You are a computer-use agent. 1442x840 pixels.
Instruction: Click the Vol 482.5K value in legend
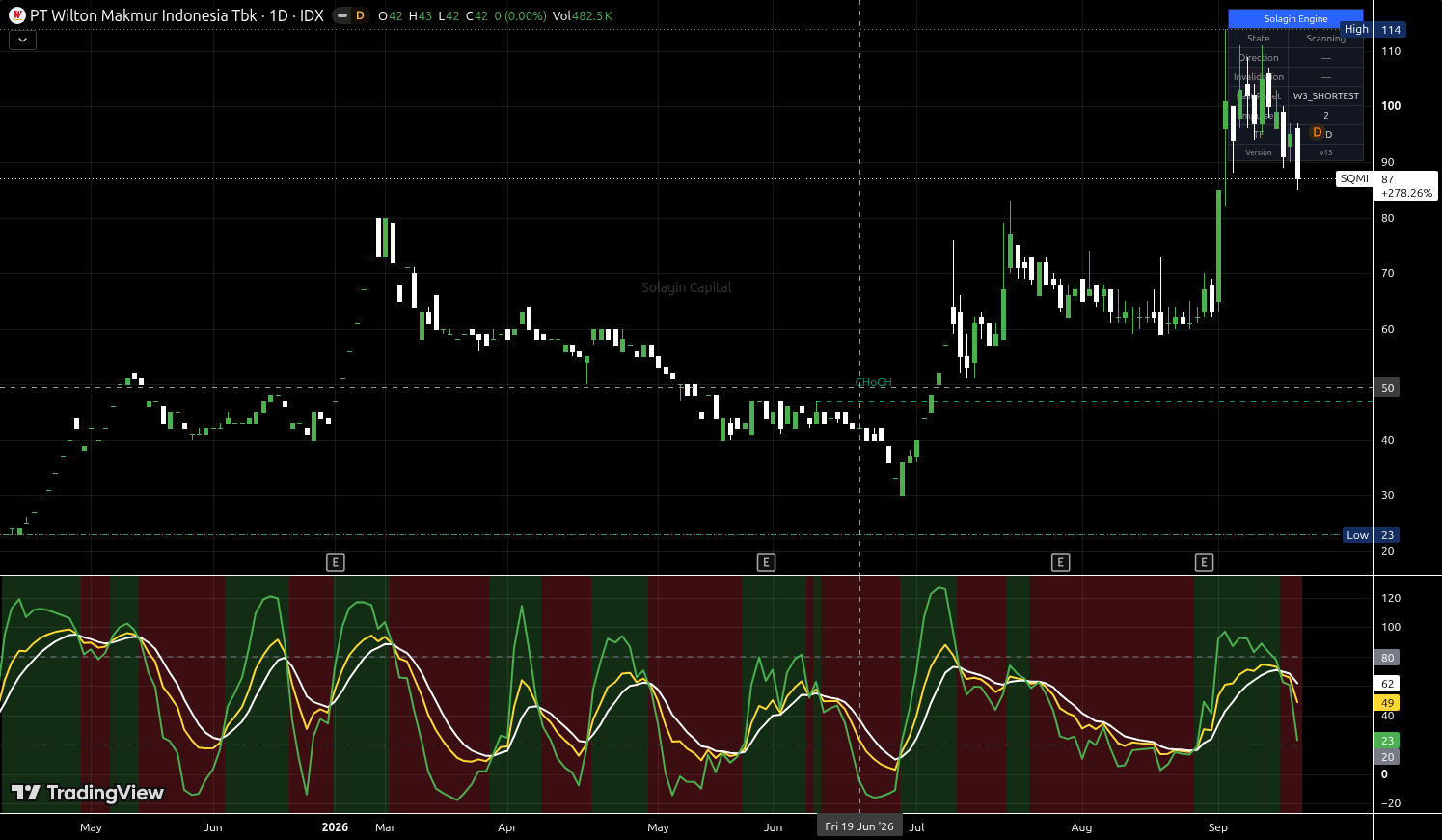click(x=583, y=15)
